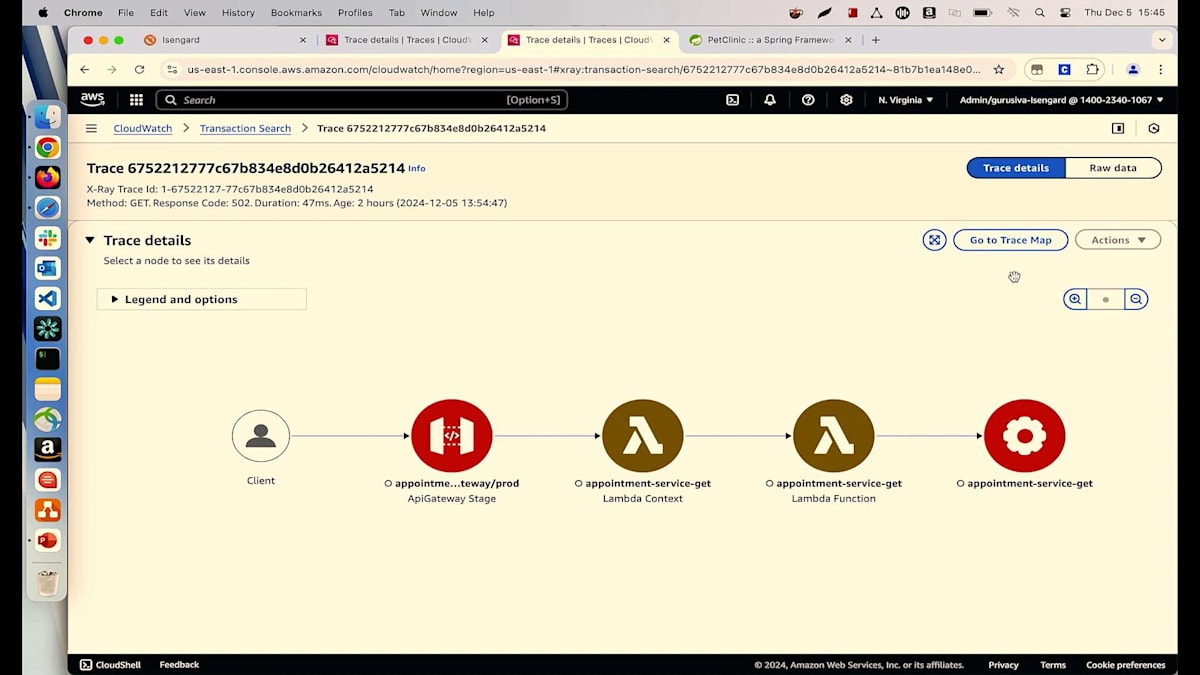Open the Profiles menu

[355, 13]
